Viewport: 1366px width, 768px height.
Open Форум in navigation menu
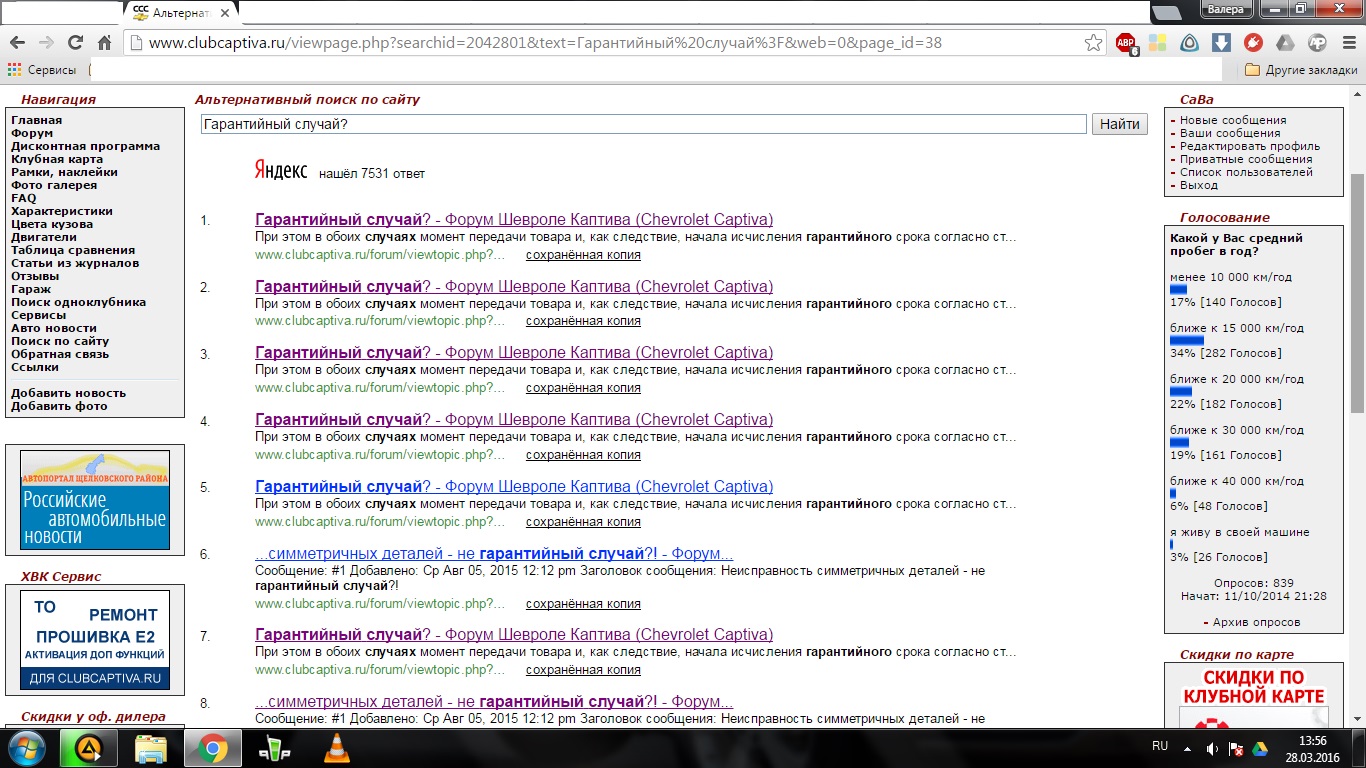click(x=32, y=133)
